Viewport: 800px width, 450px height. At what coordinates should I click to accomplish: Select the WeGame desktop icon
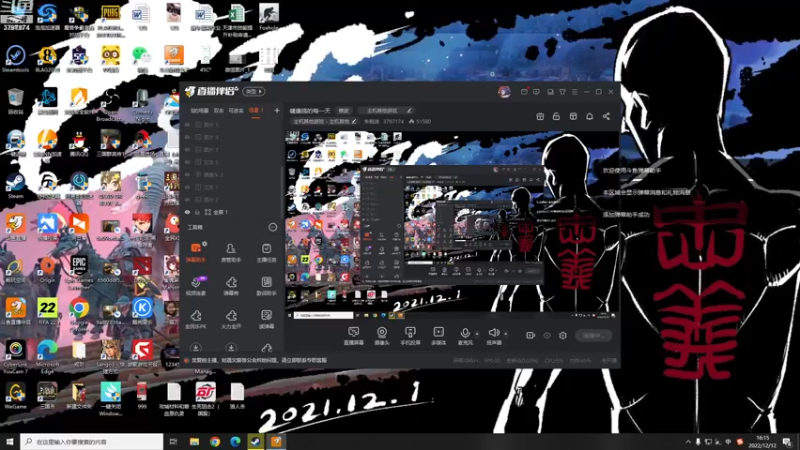(15, 396)
